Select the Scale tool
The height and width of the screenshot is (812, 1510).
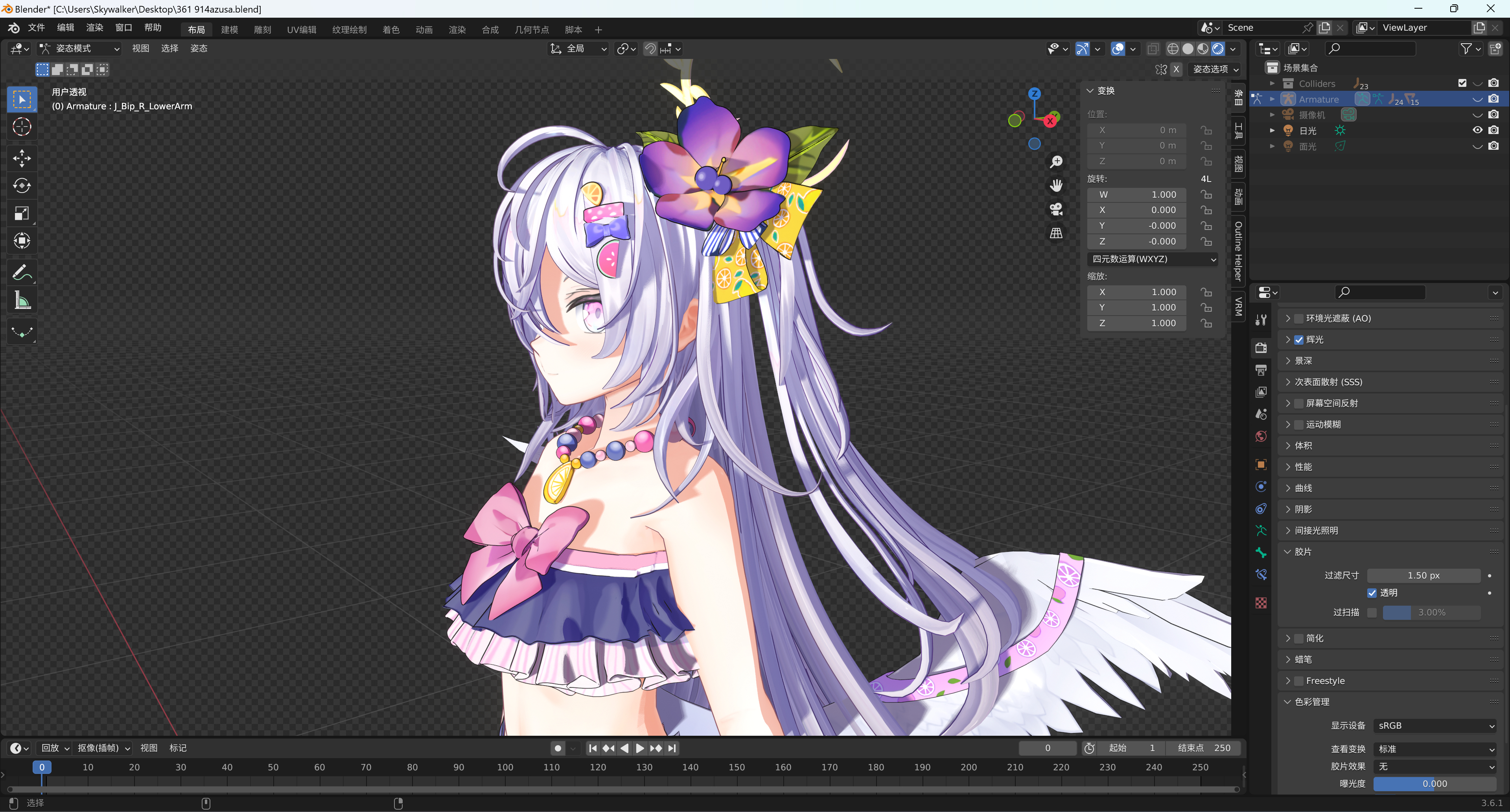(x=22, y=213)
